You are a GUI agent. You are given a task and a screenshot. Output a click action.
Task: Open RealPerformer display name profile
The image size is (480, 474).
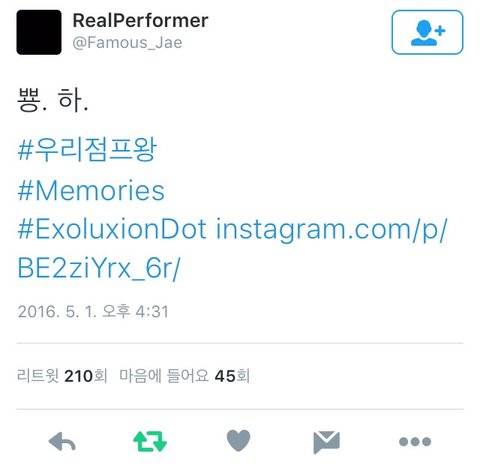[x=140, y=20]
